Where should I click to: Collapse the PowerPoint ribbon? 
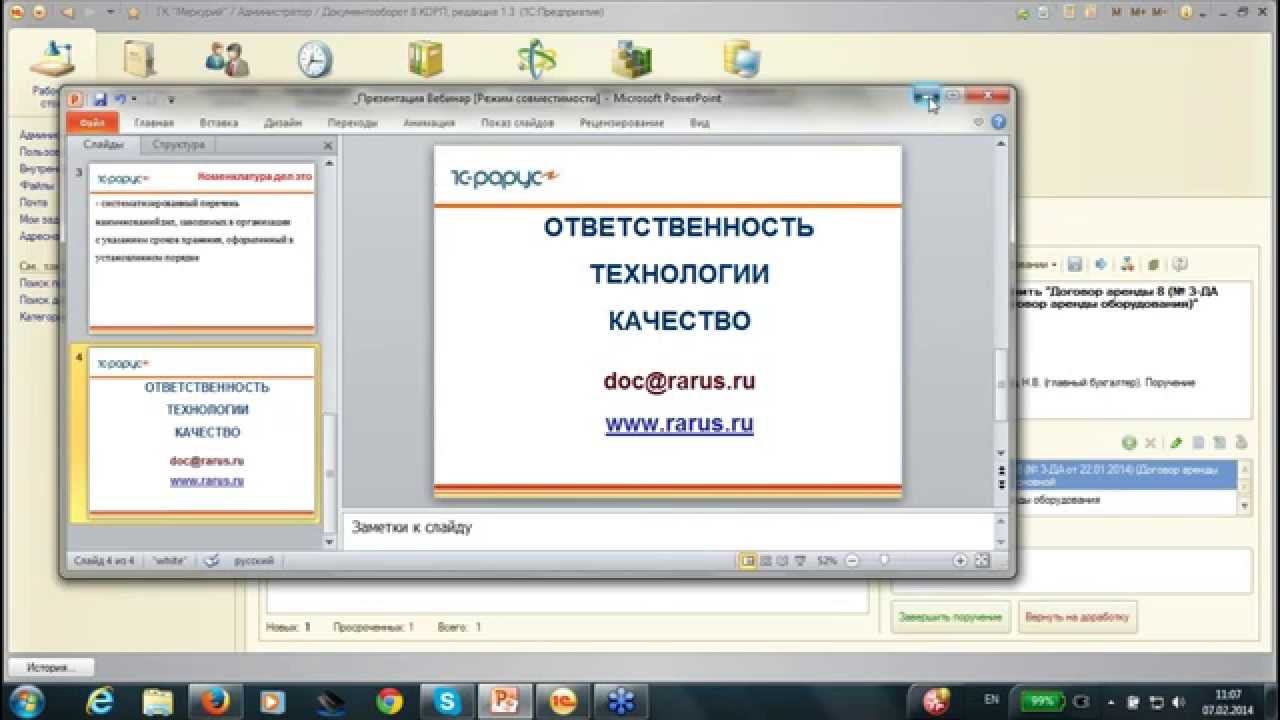(979, 123)
